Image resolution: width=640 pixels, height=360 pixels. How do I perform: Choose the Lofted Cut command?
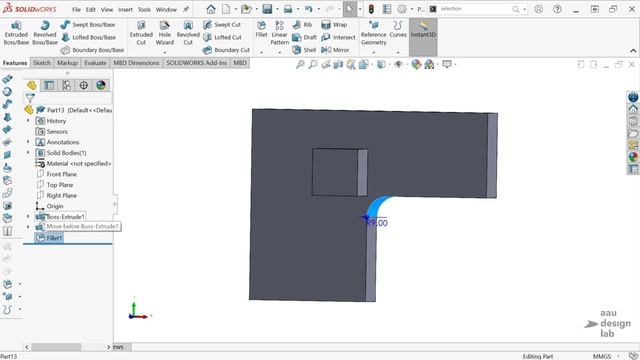point(222,37)
